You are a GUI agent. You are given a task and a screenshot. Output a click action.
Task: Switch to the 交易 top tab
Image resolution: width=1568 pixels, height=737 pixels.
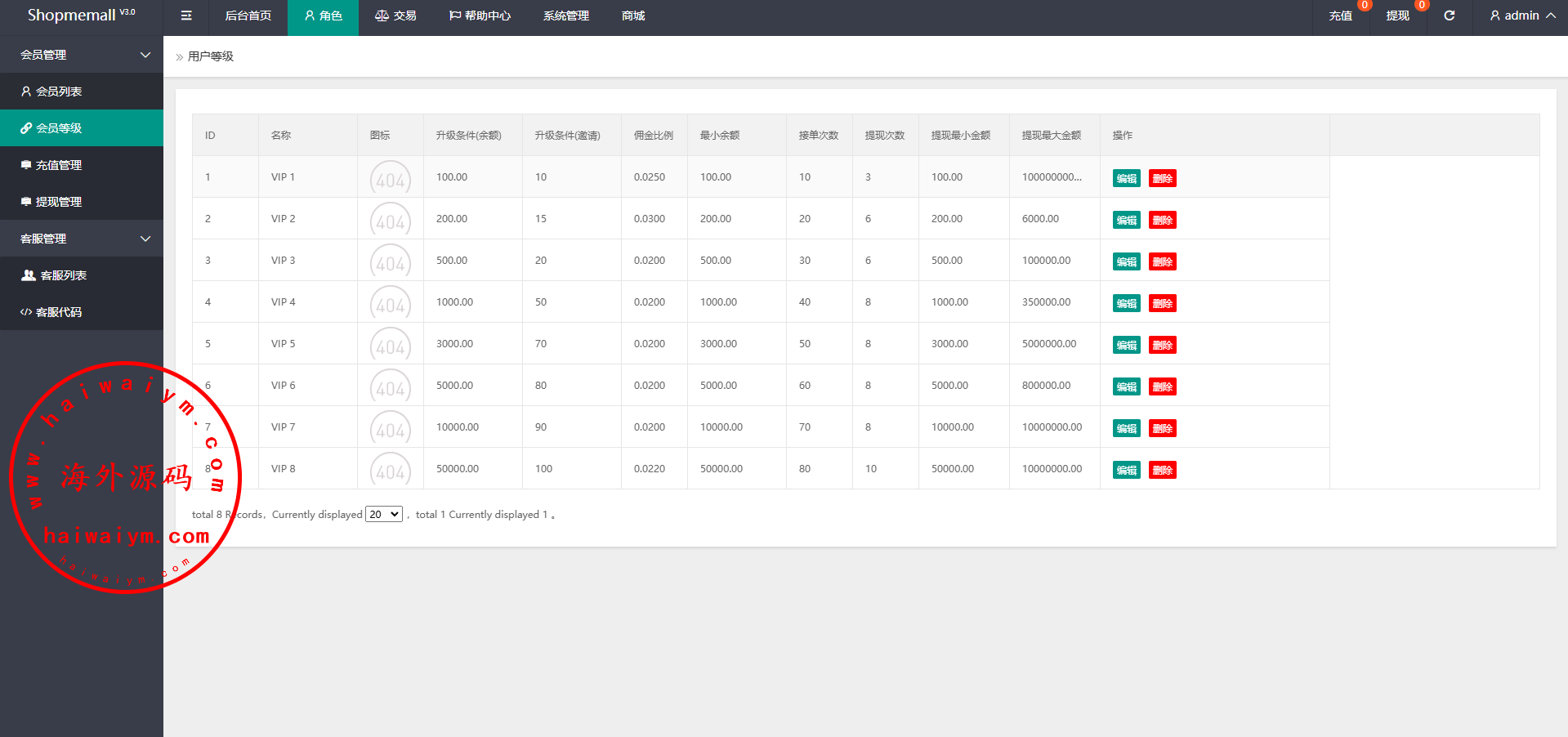point(395,16)
